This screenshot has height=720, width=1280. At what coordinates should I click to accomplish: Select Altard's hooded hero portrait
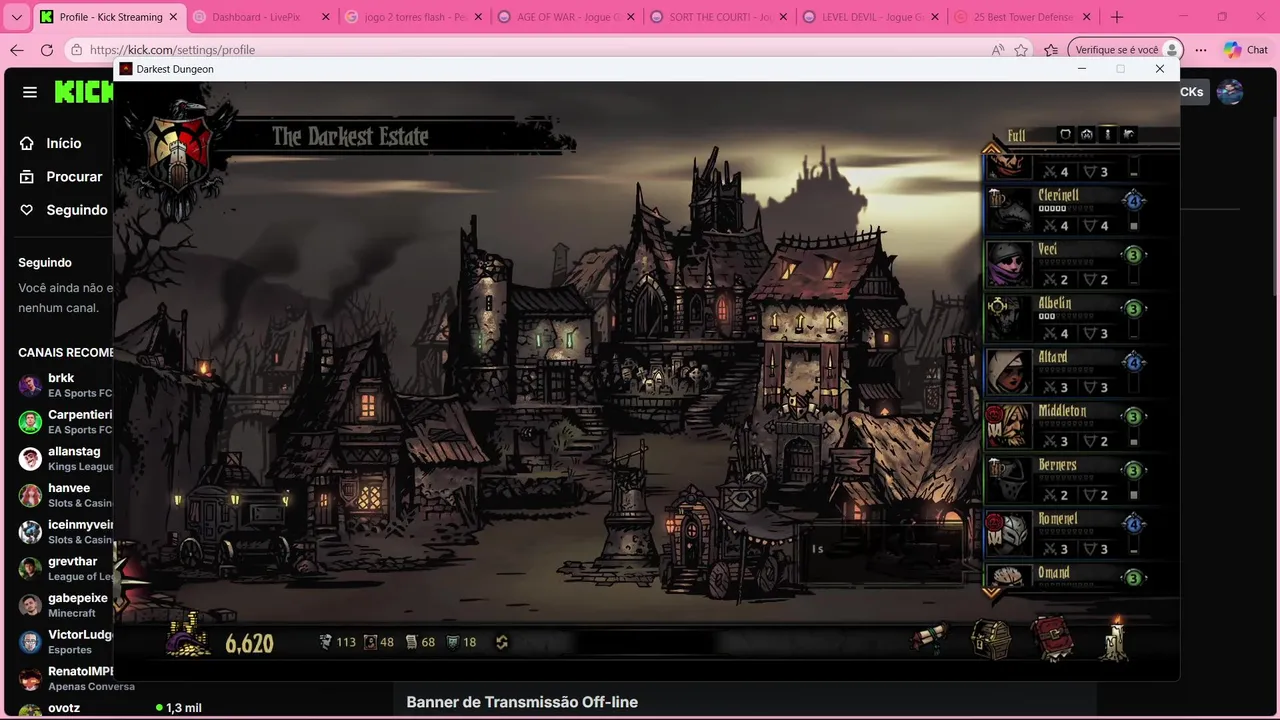click(x=1009, y=372)
